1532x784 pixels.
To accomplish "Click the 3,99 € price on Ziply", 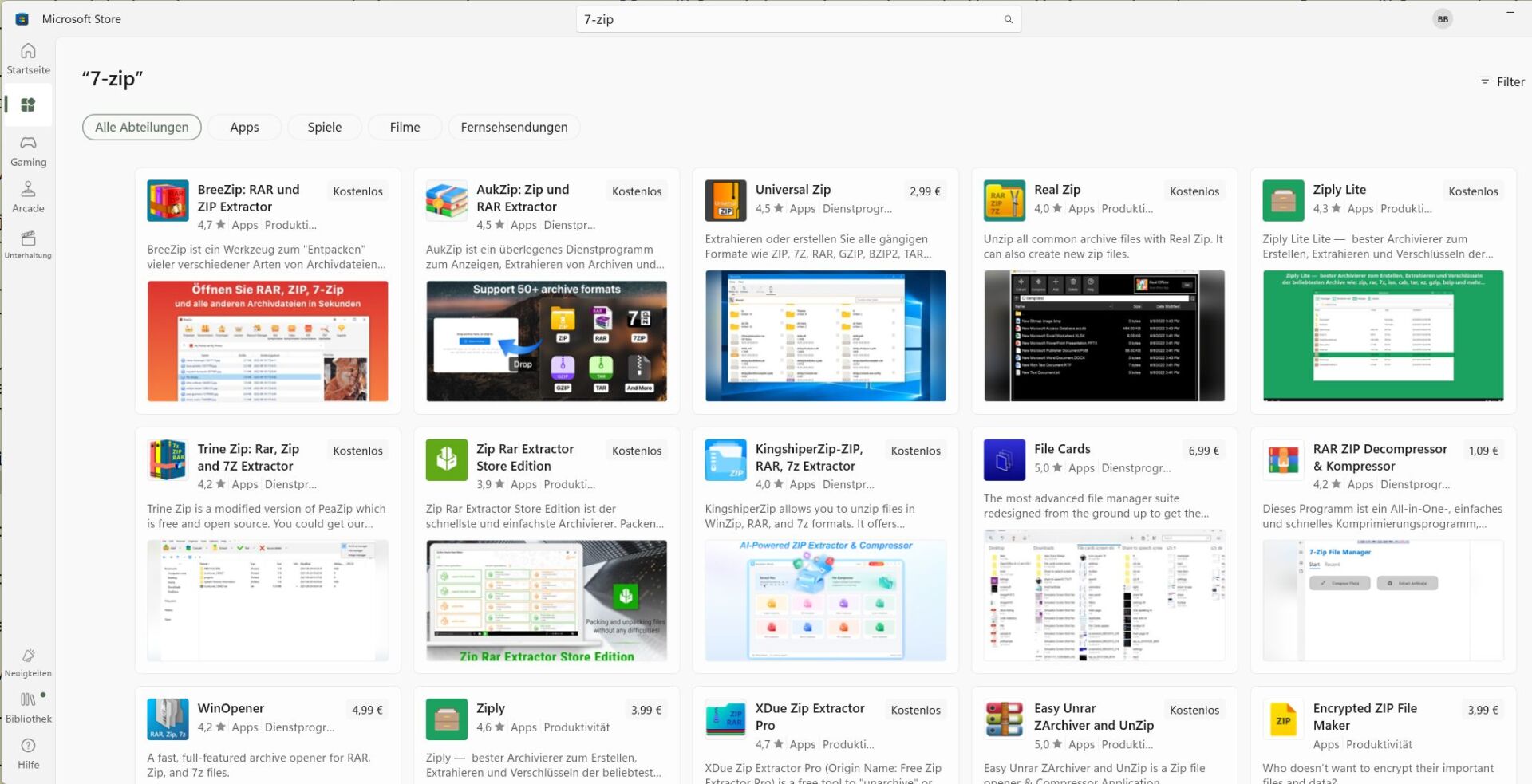I will [646, 710].
